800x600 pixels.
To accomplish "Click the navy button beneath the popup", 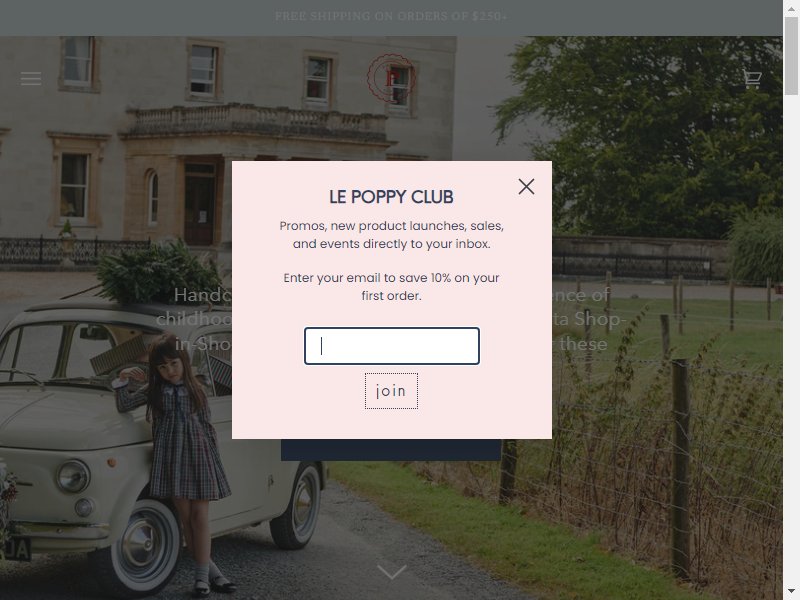I will [391, 450].
